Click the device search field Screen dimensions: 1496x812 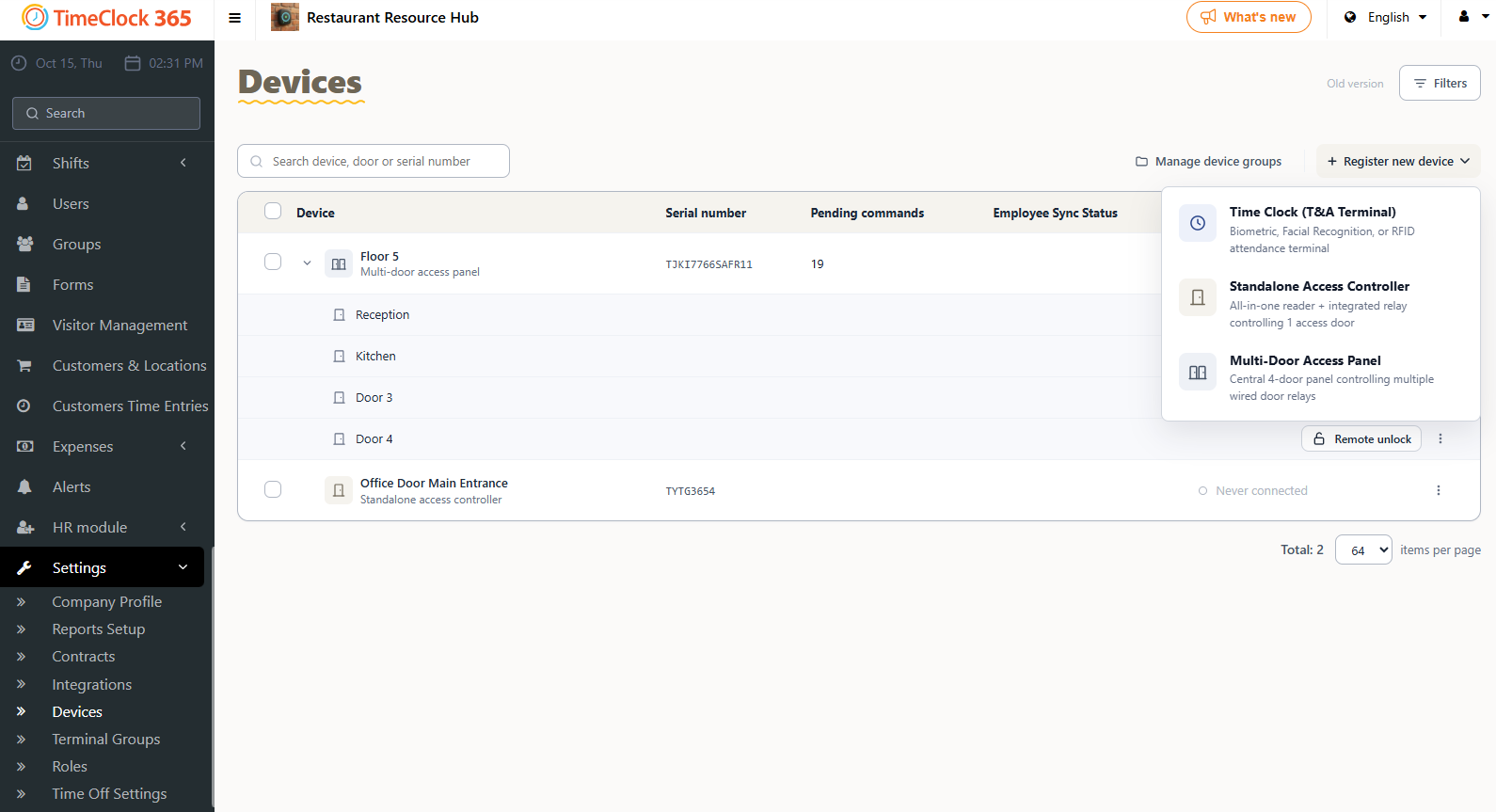pyautogui.click(x=374, y=161)
